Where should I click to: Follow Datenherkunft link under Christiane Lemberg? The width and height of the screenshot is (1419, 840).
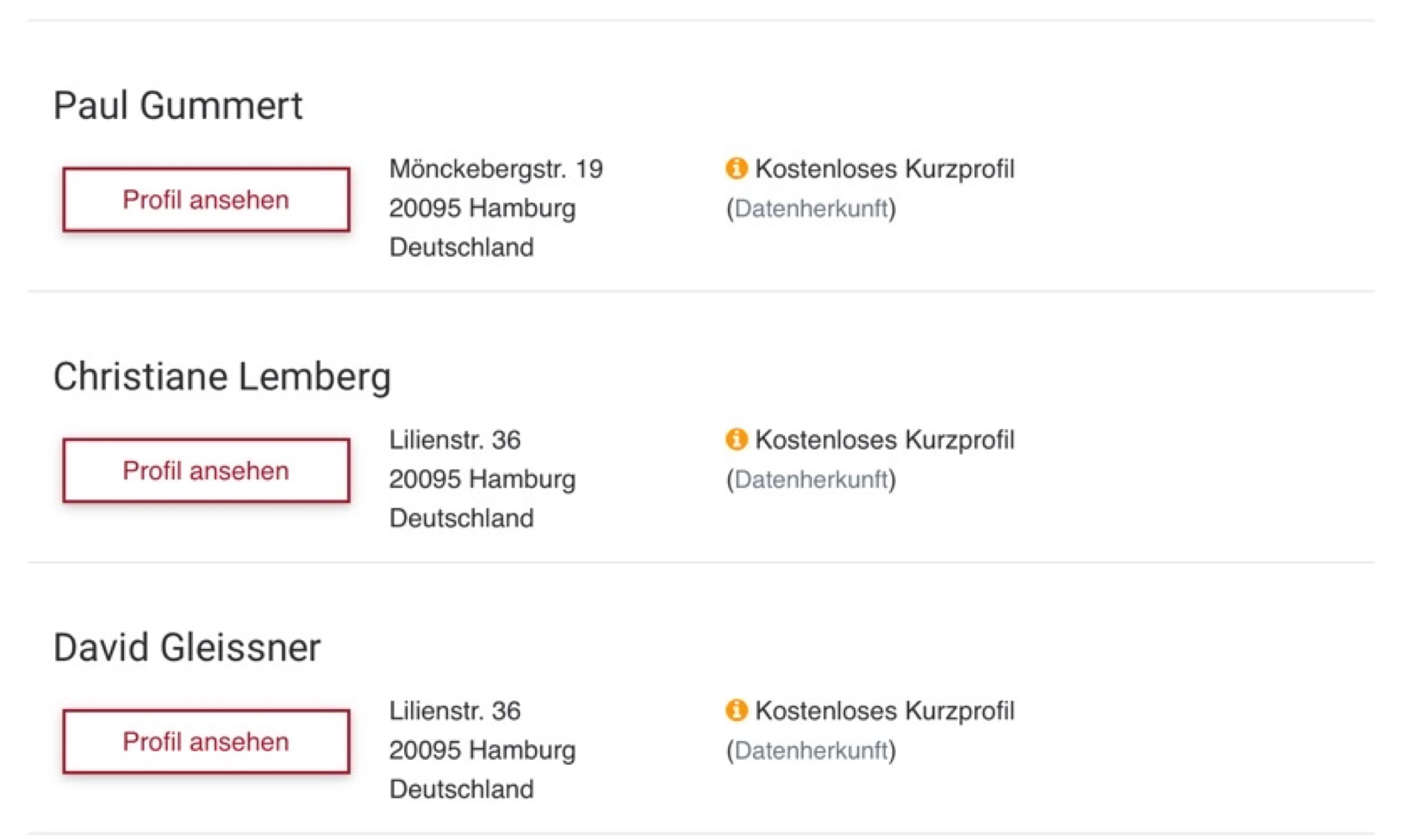[x=811, y=479]
